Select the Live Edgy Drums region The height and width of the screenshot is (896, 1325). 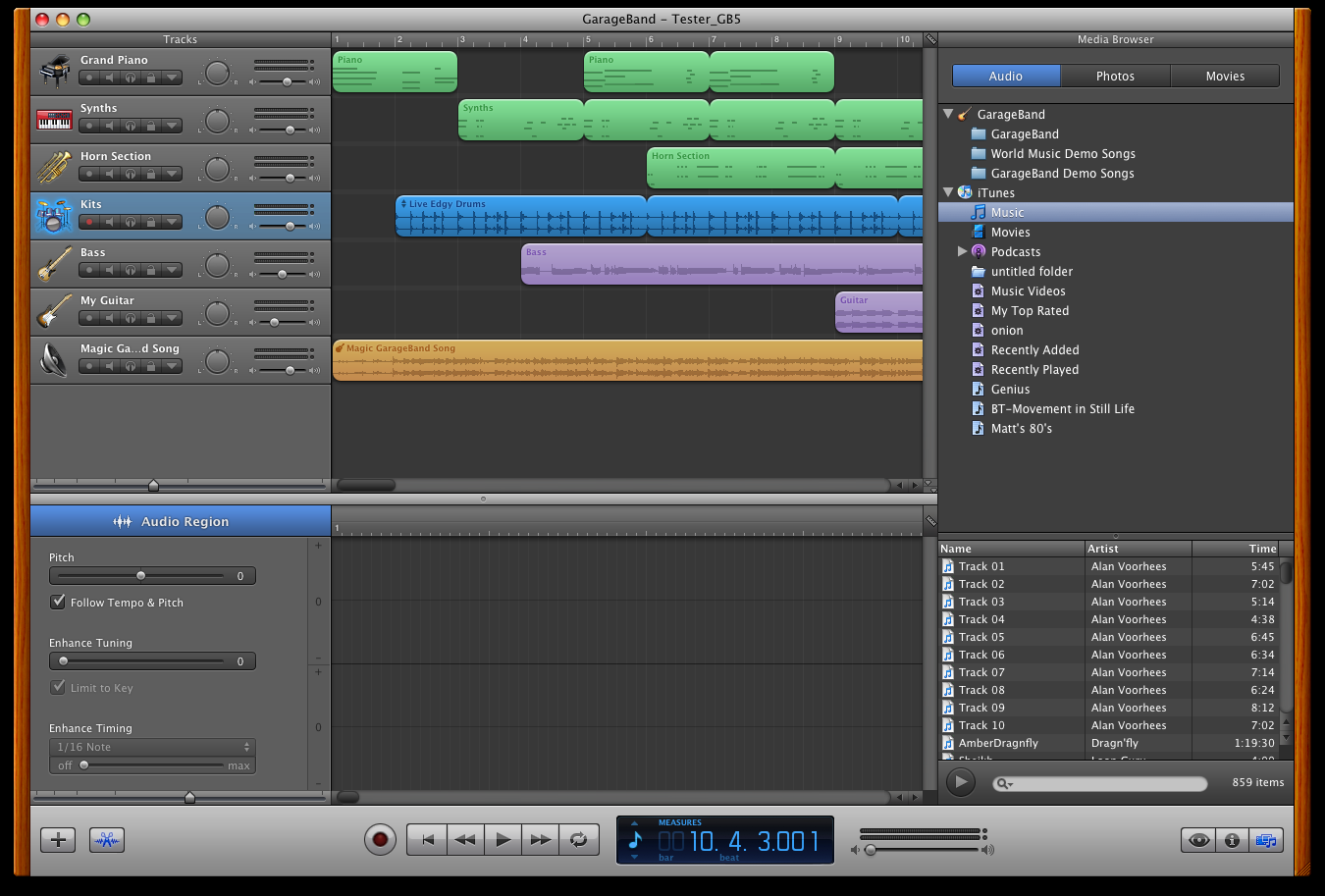(x=520, y=216)
